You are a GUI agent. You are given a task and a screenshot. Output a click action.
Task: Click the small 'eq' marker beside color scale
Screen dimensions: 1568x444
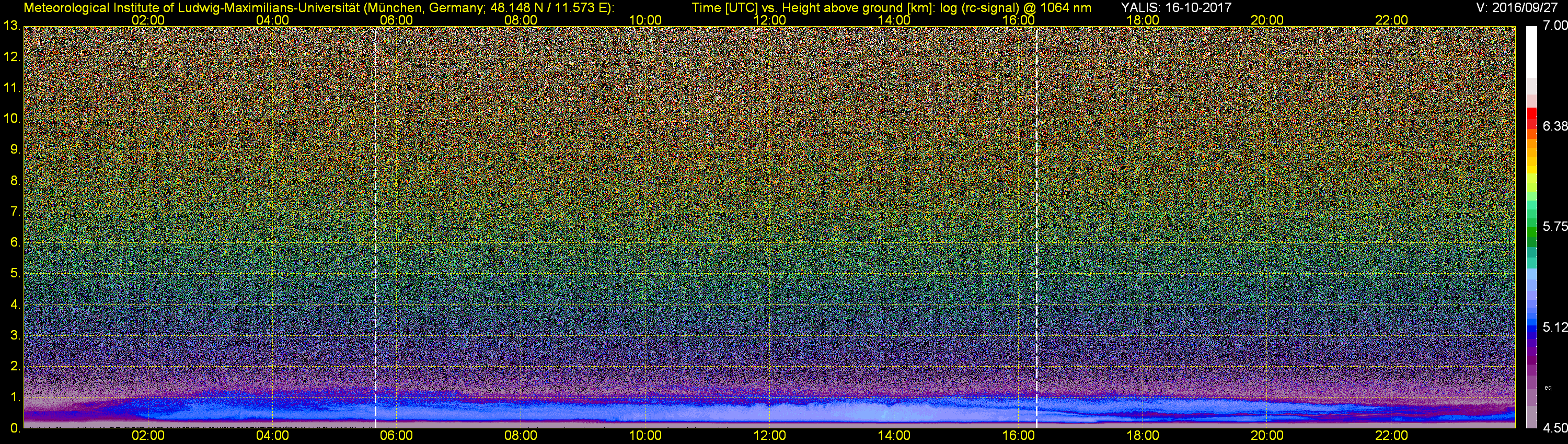pos(1548,388)
